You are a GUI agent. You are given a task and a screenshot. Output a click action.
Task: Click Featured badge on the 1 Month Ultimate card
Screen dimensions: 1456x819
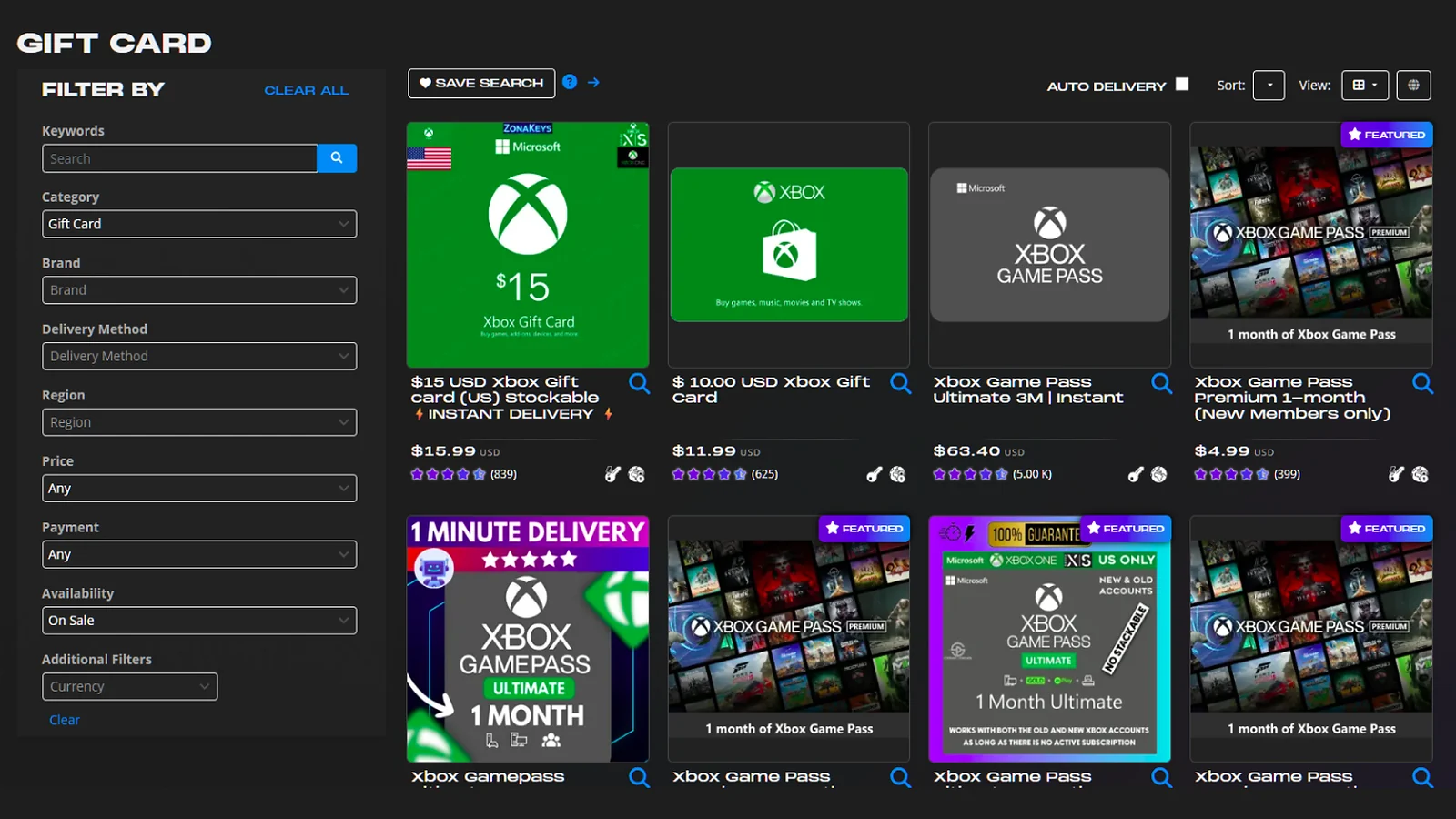pos(1126,529)
